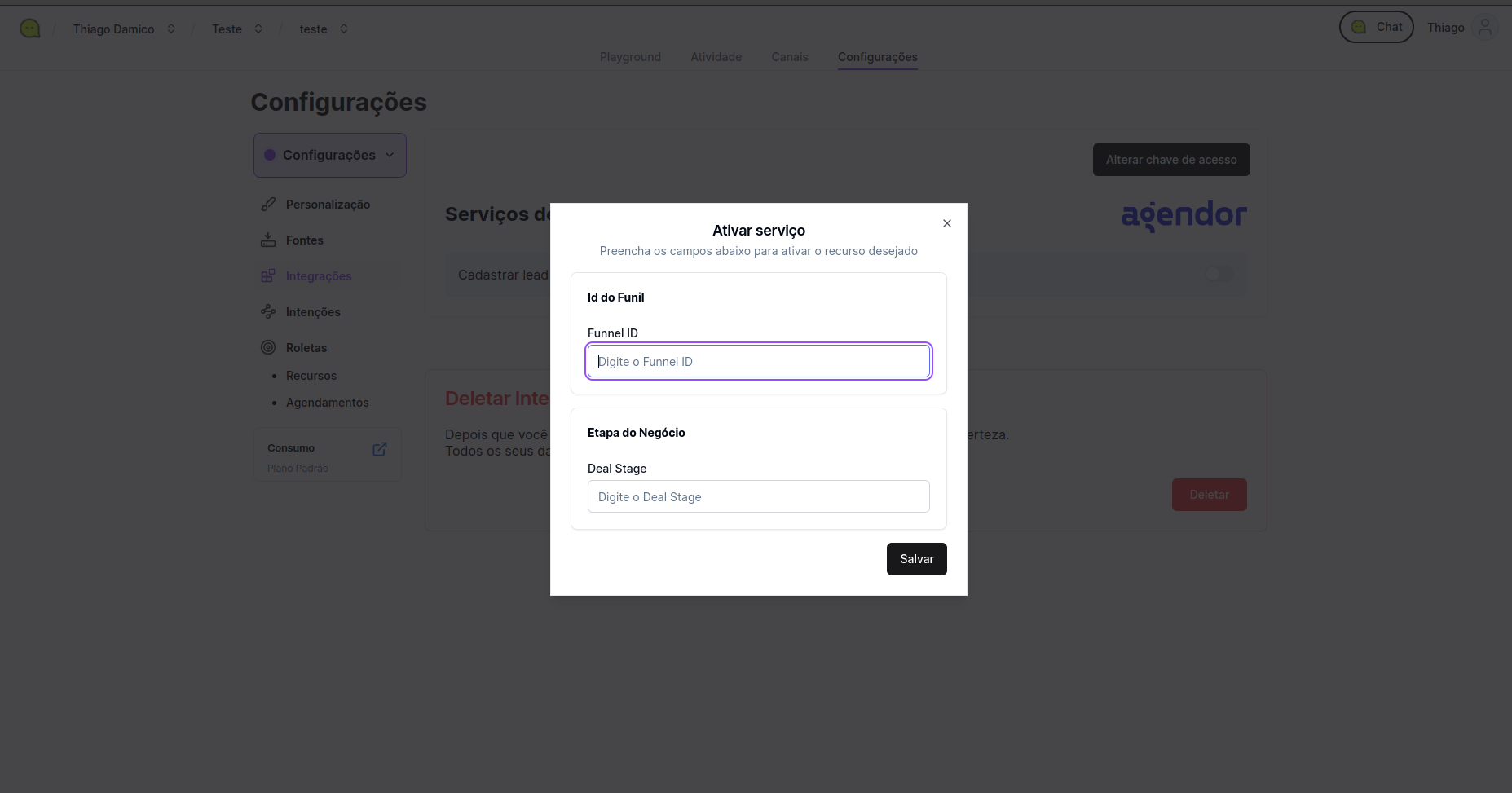The image size is (1512, 793).
Task: Click the Roletas target icon
Action: point(268,348)
